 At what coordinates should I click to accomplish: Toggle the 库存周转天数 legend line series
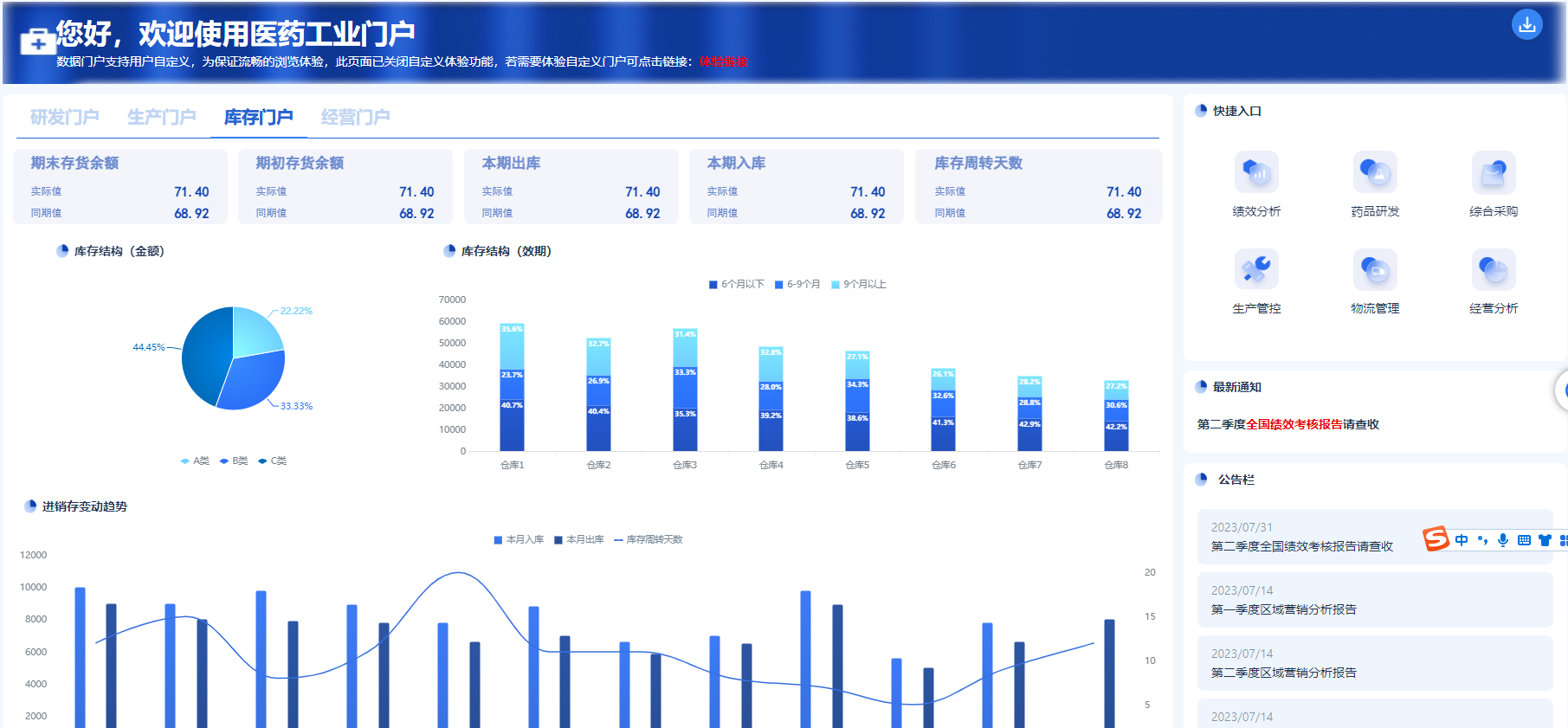[x=648, y=539]
